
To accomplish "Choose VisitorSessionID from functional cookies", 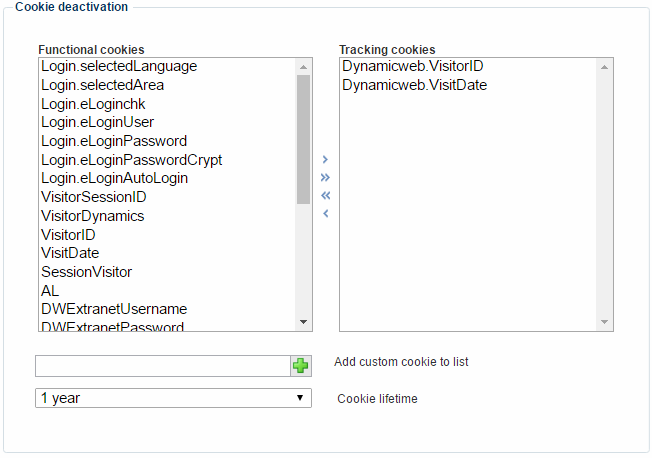I will 93,197.
